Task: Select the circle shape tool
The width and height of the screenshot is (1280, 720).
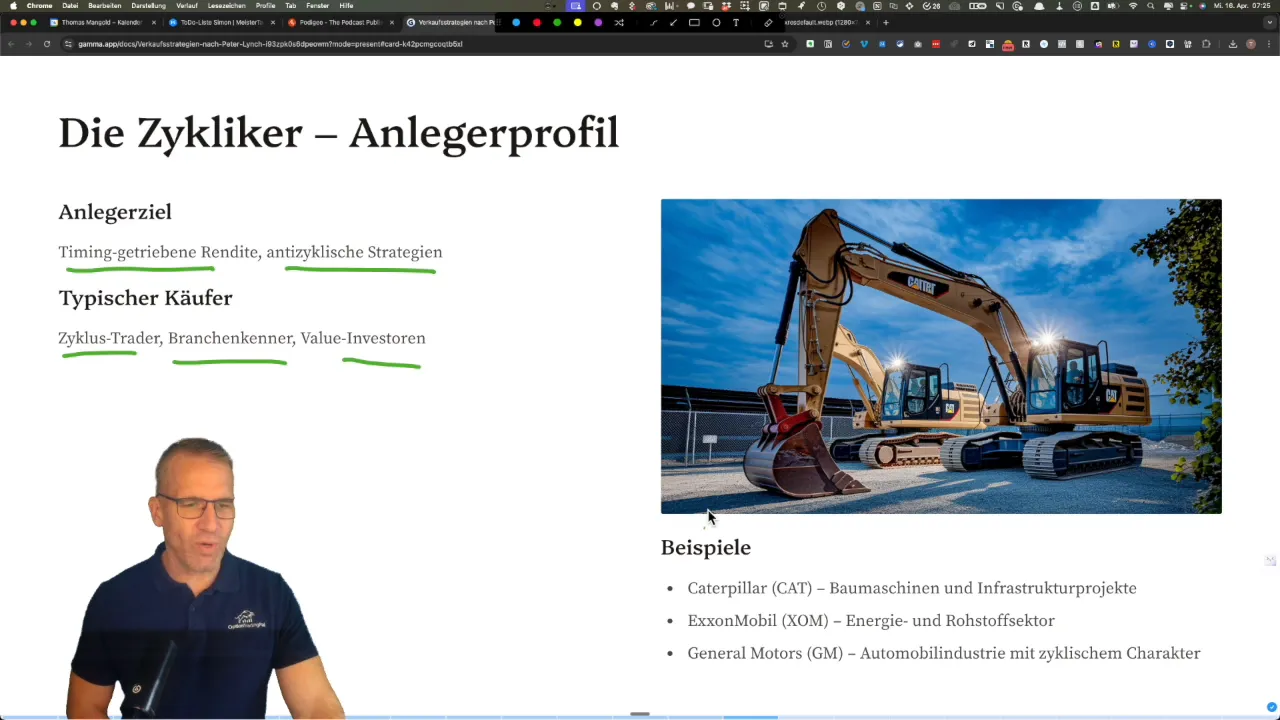Action: pos(716,22)
